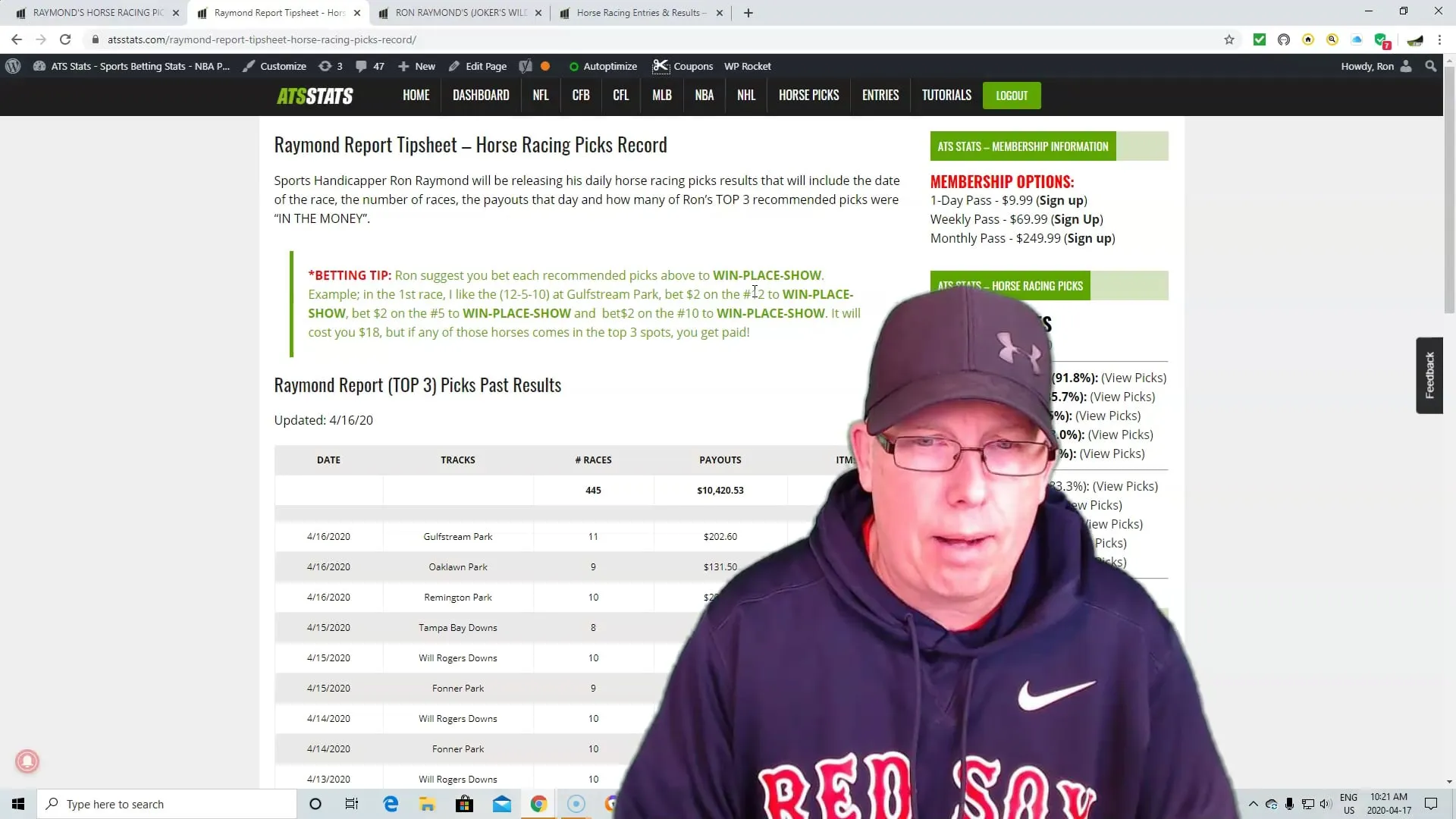Click the PAYOUTS column header

coord(720,460)
